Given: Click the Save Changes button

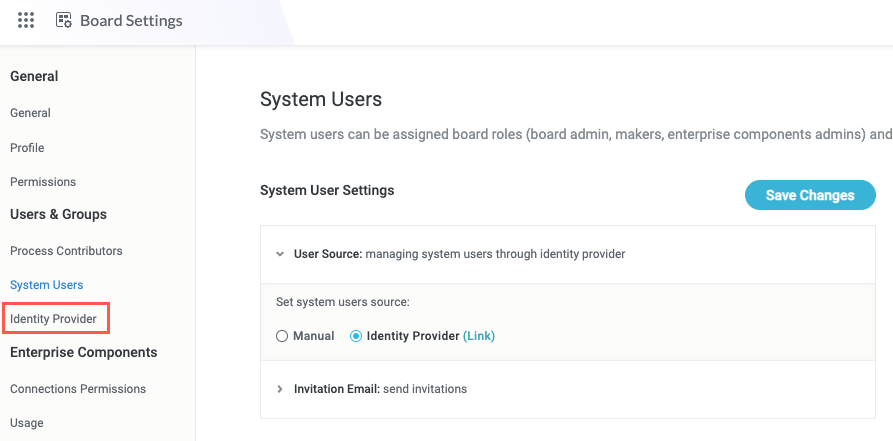Looking at the screenshot, I should (x=810, y=195).
